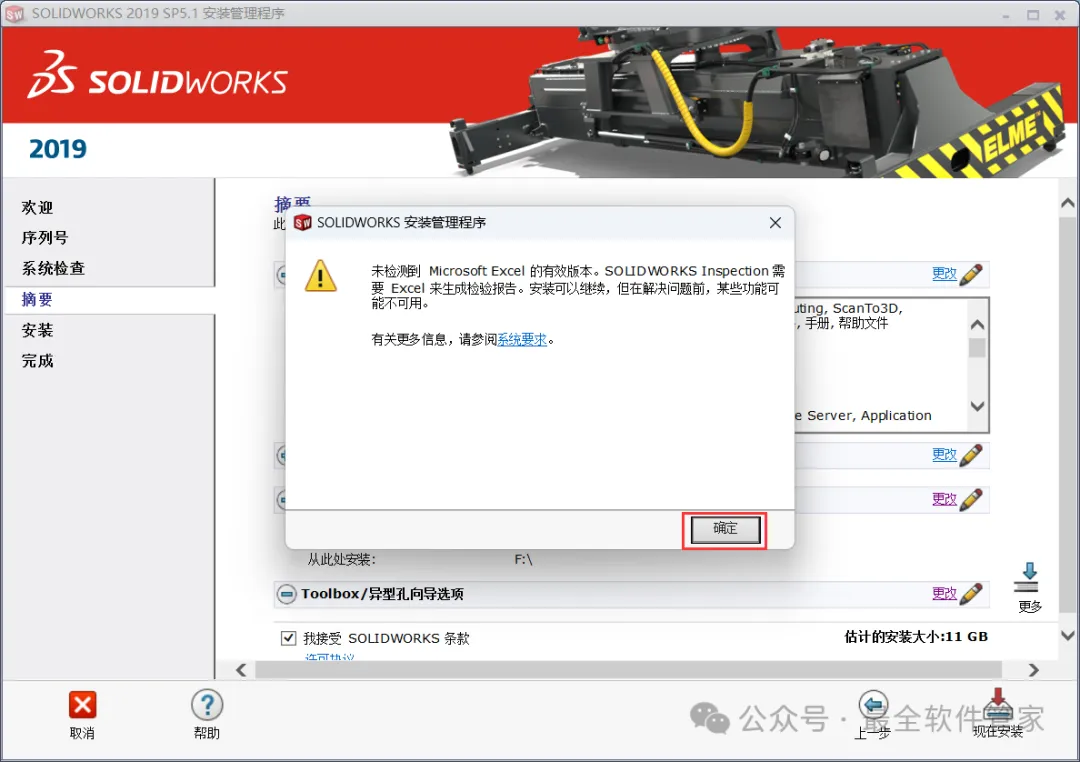The width and height of the screenshot is (1080, 762).
Task: Click the 2019 version text
Action: 58,149
